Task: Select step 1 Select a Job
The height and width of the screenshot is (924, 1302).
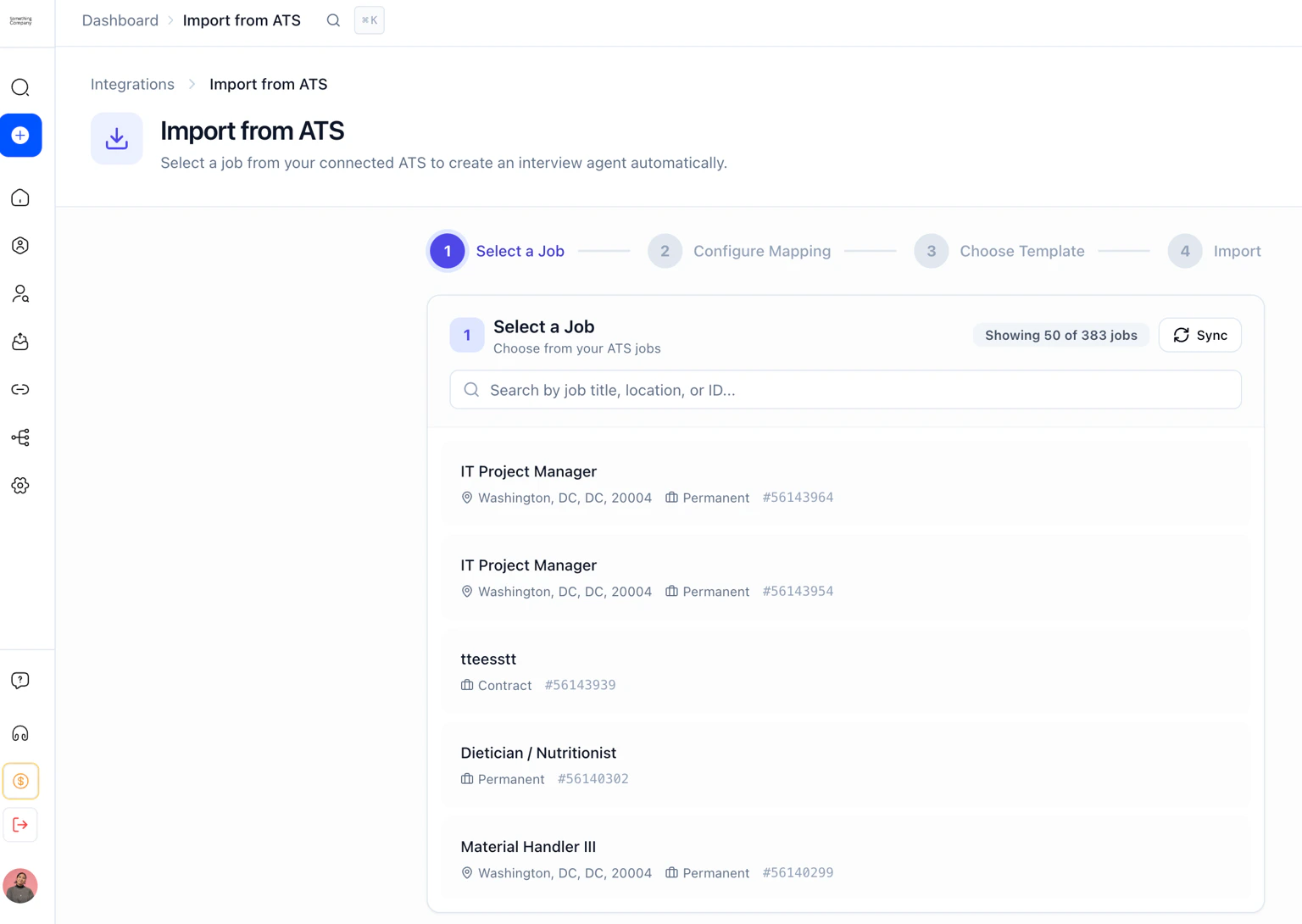Action: coord(497,251)
